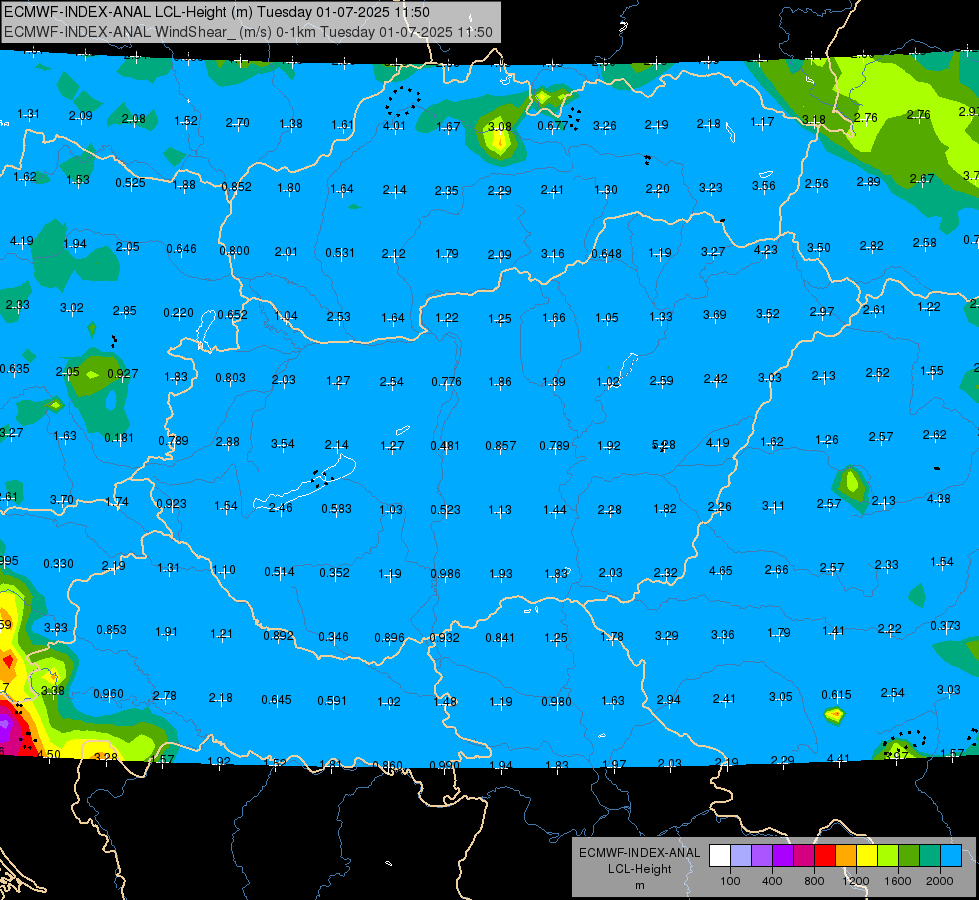Click the wind shear value 3.26

pos(604,126)
